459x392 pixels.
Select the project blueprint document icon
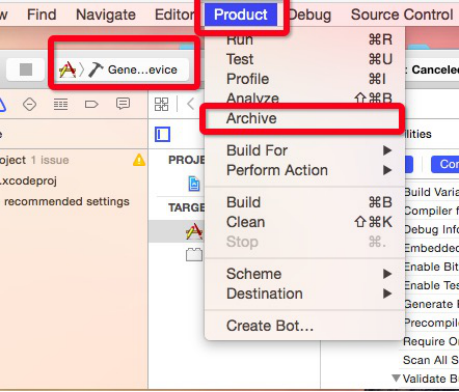pyautogui.click(x=194, y=183)
